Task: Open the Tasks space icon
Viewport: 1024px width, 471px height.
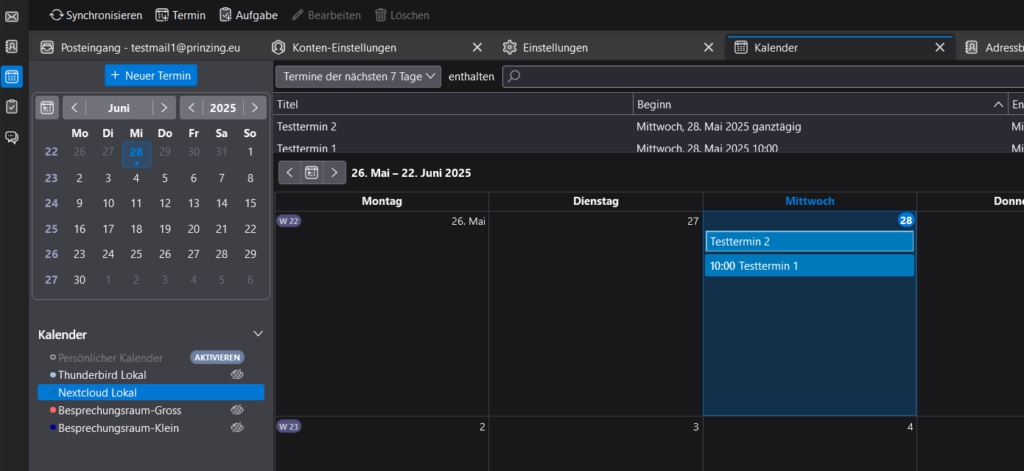Action: tap(12, 106)
